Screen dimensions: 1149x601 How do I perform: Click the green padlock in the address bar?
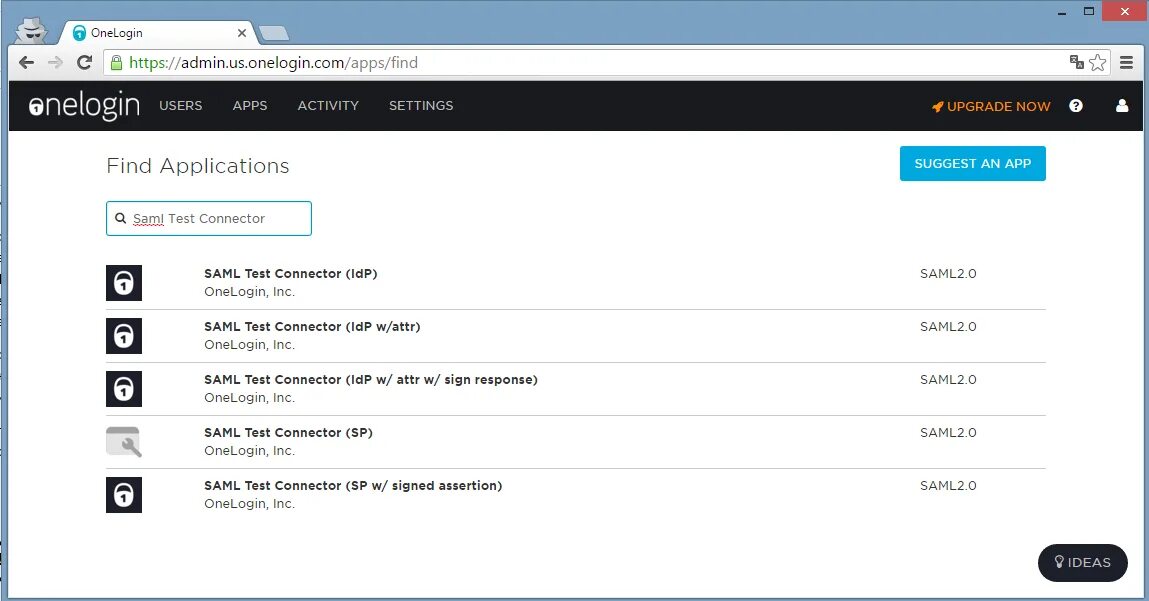[116, 63]
